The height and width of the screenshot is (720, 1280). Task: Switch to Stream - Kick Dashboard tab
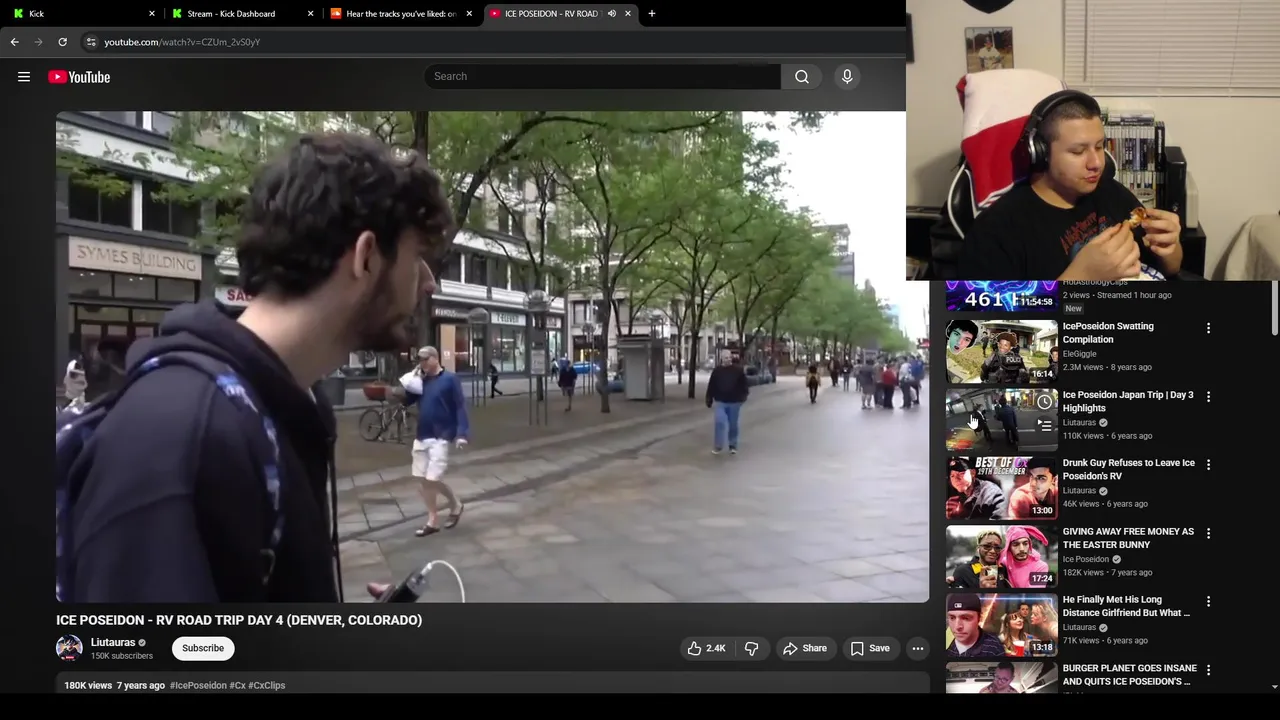click(x=240, y=14)
